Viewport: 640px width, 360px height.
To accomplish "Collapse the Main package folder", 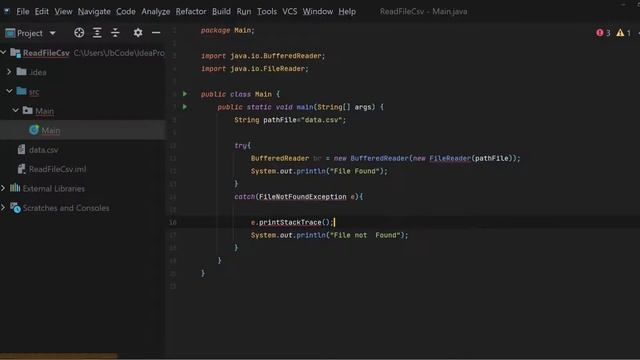I will tap(15, 110).
